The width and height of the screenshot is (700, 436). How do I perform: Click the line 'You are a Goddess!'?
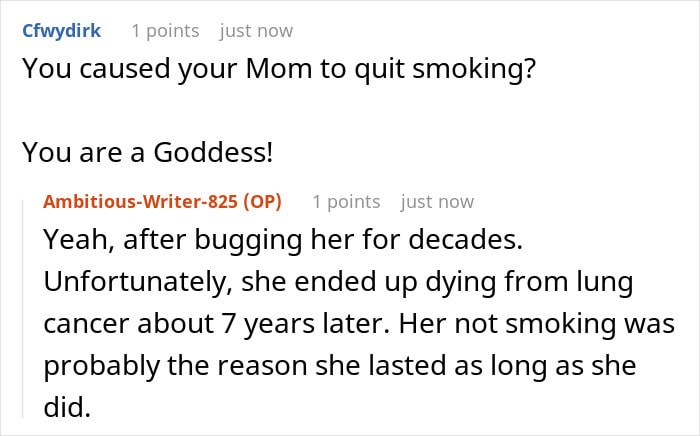click(148, 152)
